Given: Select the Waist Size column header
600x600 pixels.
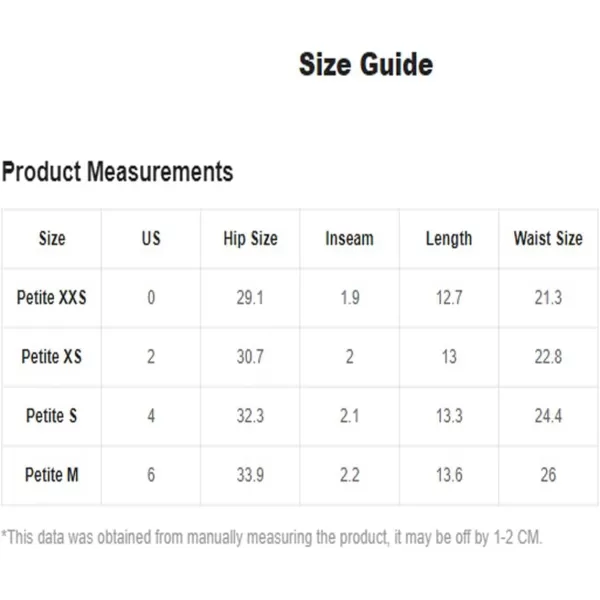Looking at the screenshot, I should click(x=548, y=238).
